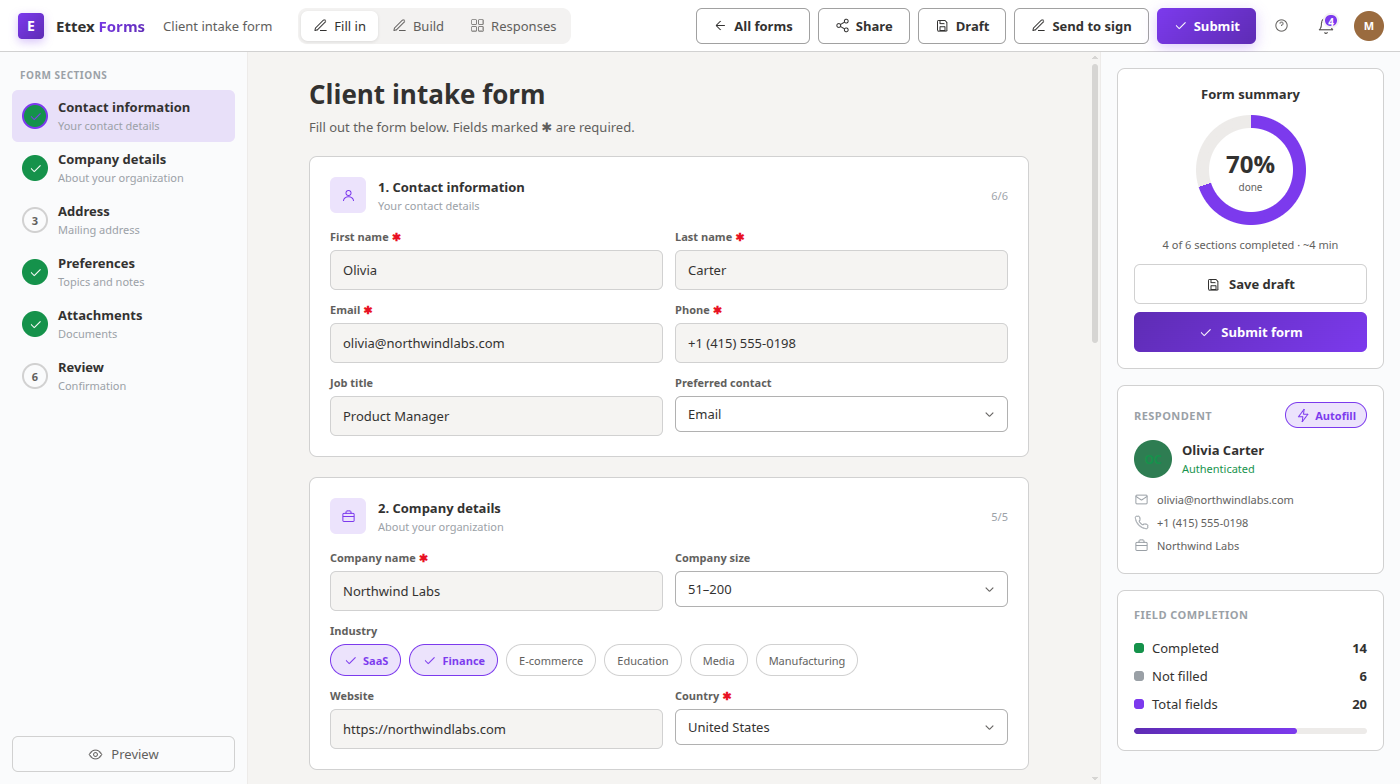Go to Attachments section

[123, 324]
